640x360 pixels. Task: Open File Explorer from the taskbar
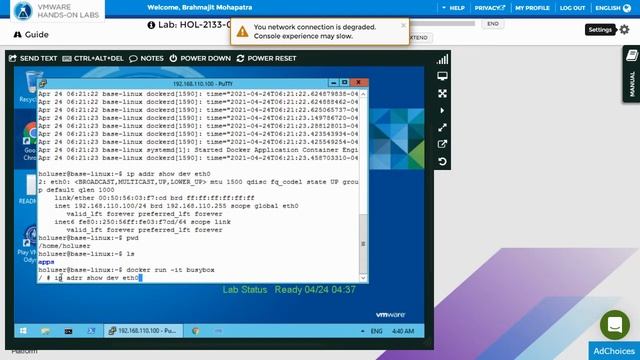coord(45,331)
